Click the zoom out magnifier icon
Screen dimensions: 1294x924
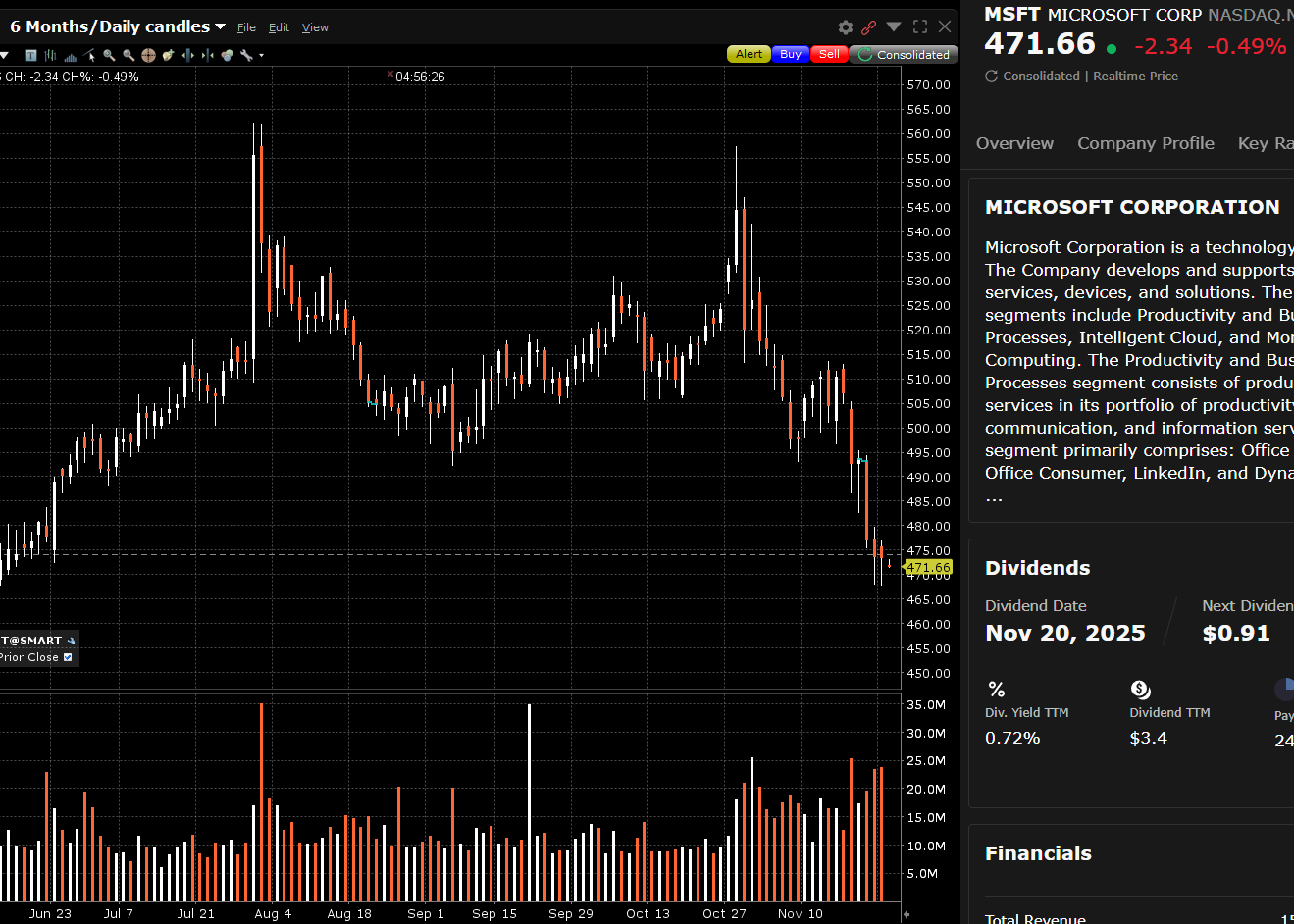(x=129, y=55)
